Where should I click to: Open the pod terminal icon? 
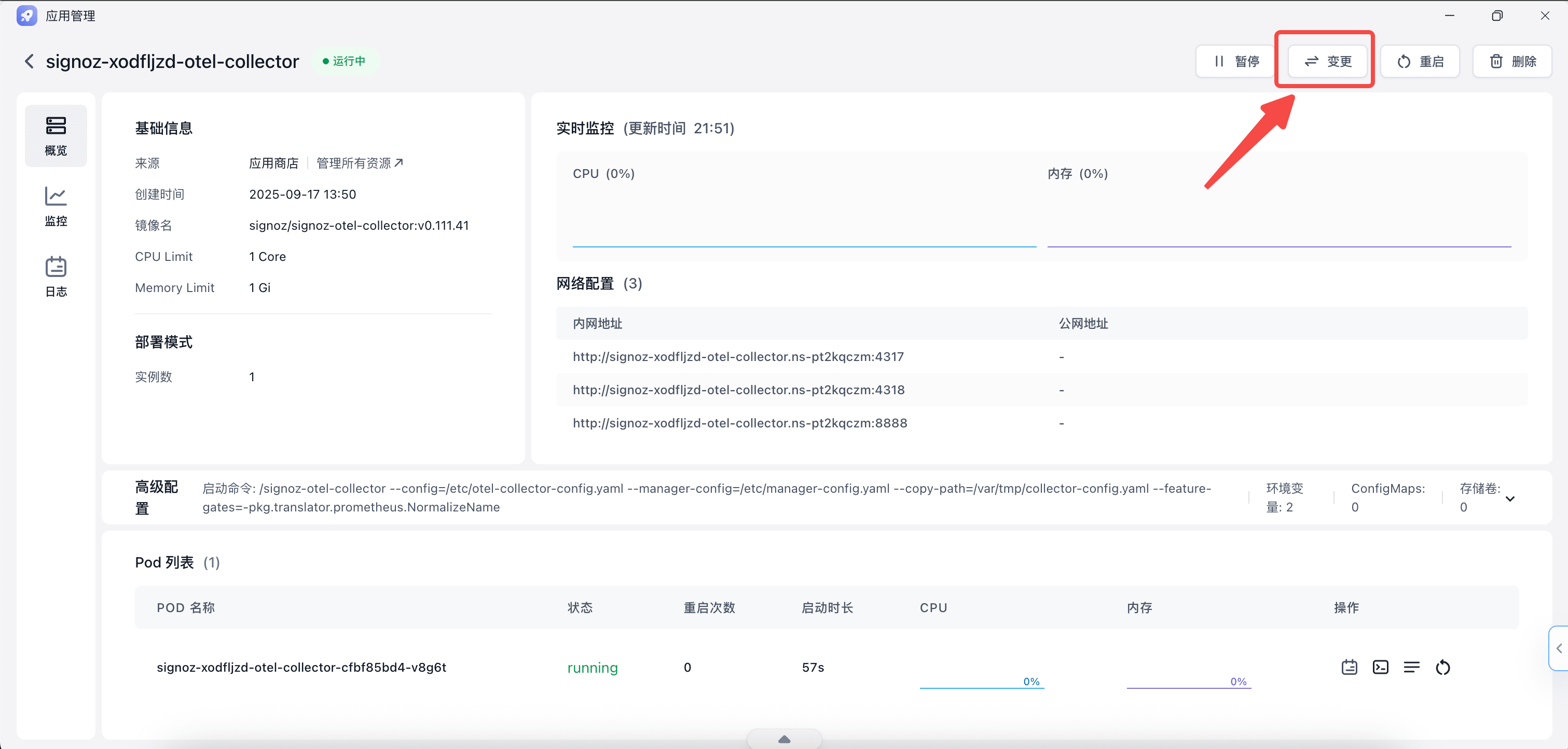click(1380, 668)
